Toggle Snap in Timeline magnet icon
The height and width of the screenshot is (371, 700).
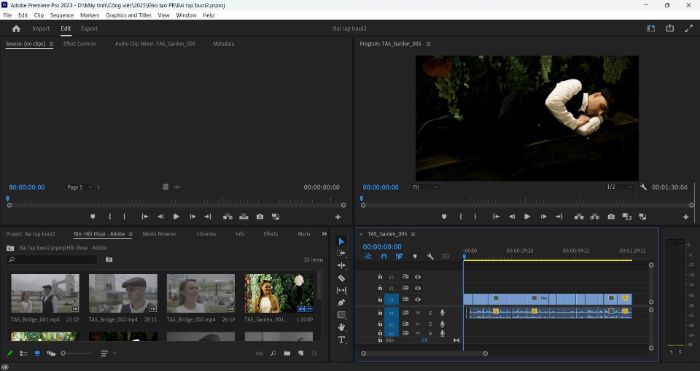[383, 256]
